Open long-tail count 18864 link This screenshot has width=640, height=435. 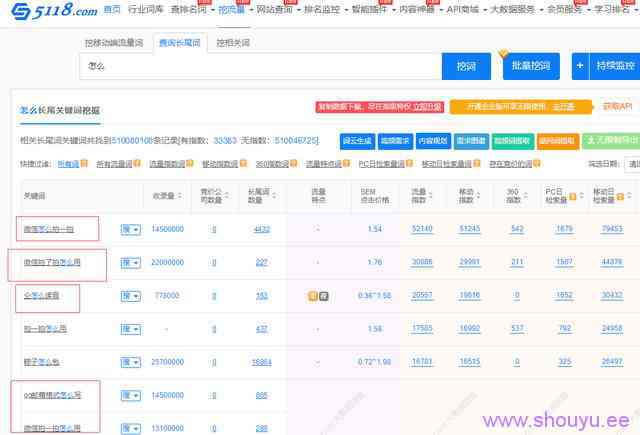pyautogui.click(x=262, y=362)
